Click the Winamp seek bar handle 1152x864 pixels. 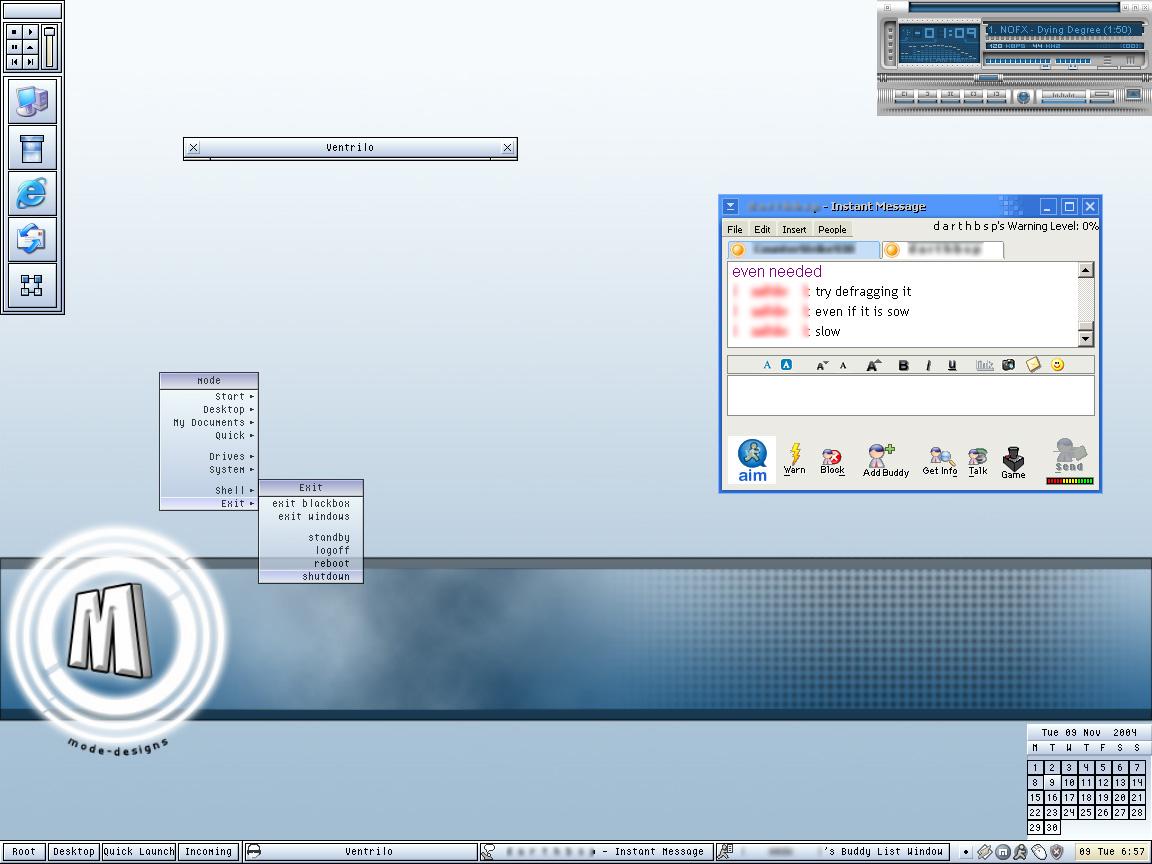point(989,77)
